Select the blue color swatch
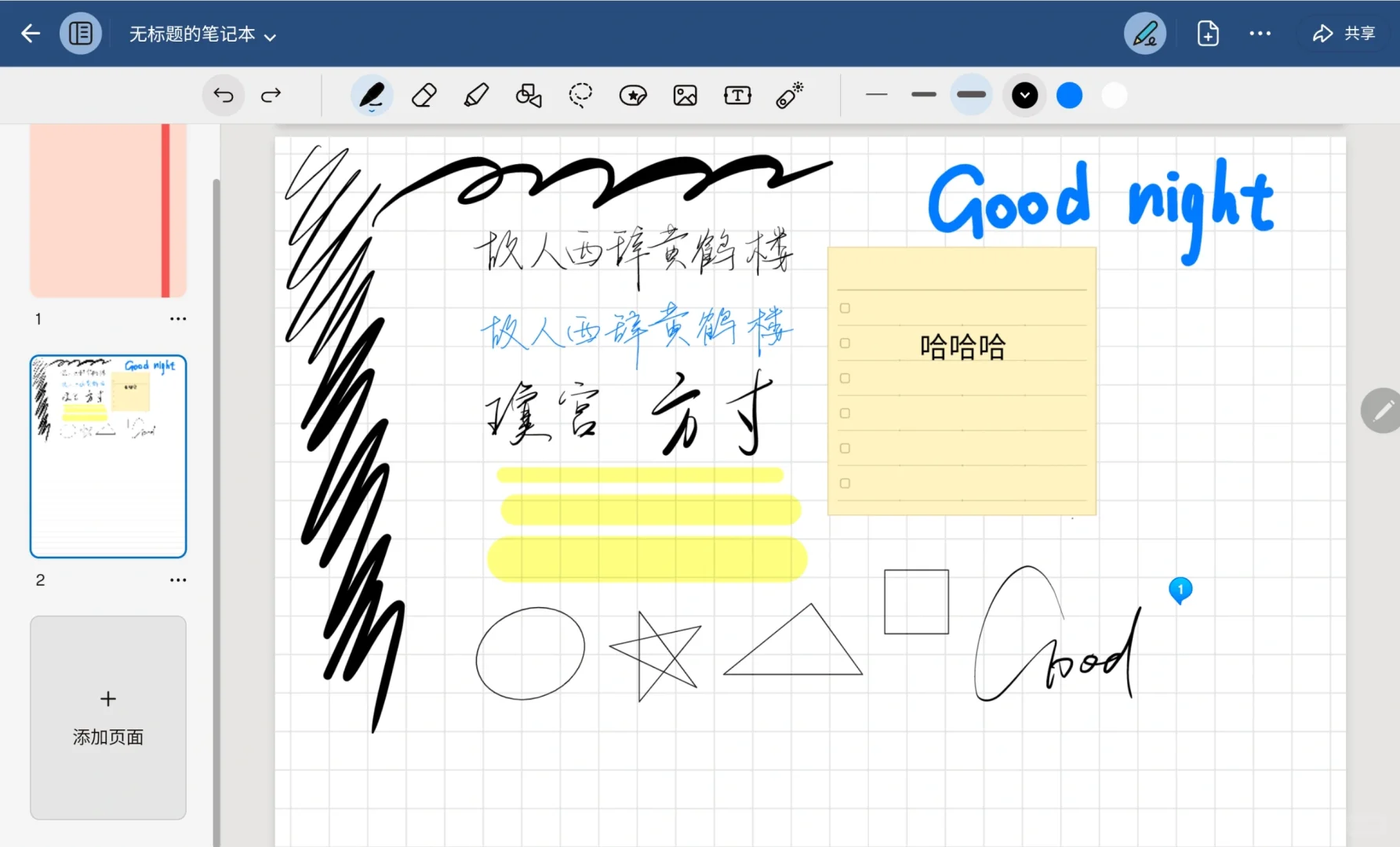 (x=1069, y=95)
